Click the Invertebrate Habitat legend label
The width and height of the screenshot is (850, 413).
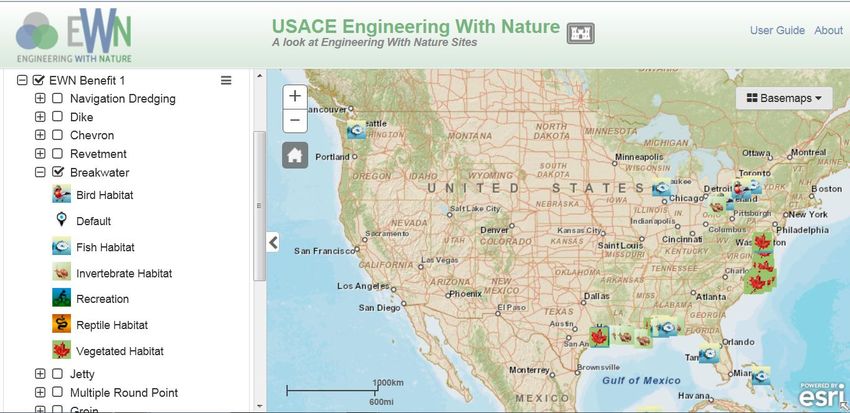(x=124, y=273)
